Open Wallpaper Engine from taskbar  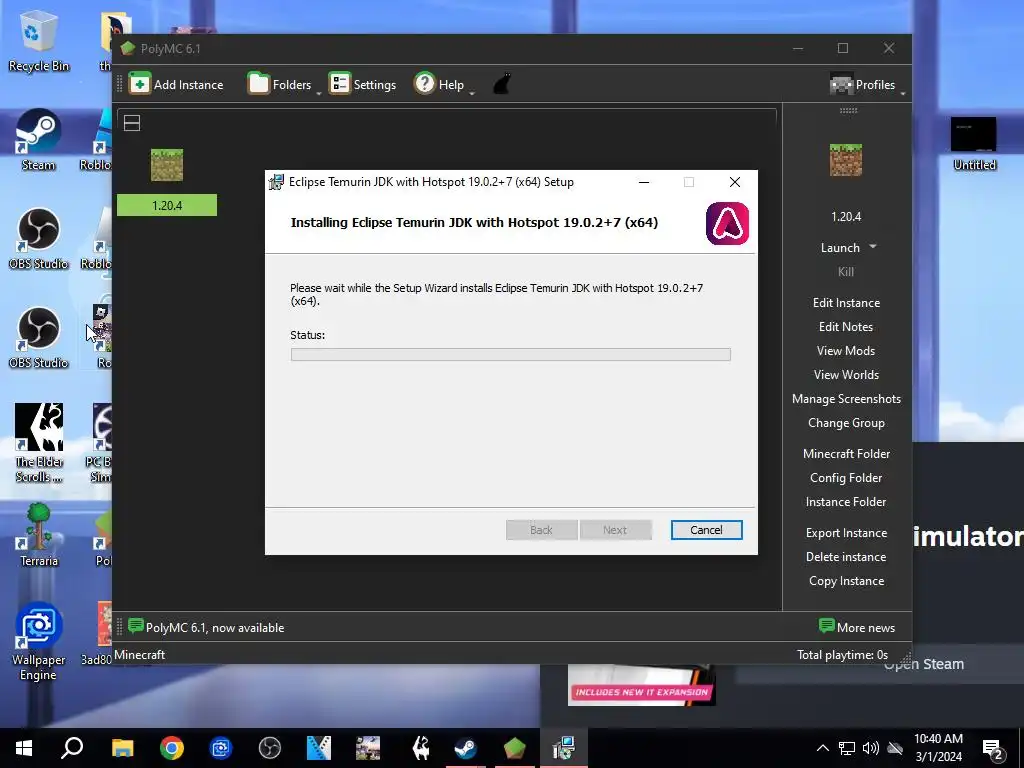[221, 748]
